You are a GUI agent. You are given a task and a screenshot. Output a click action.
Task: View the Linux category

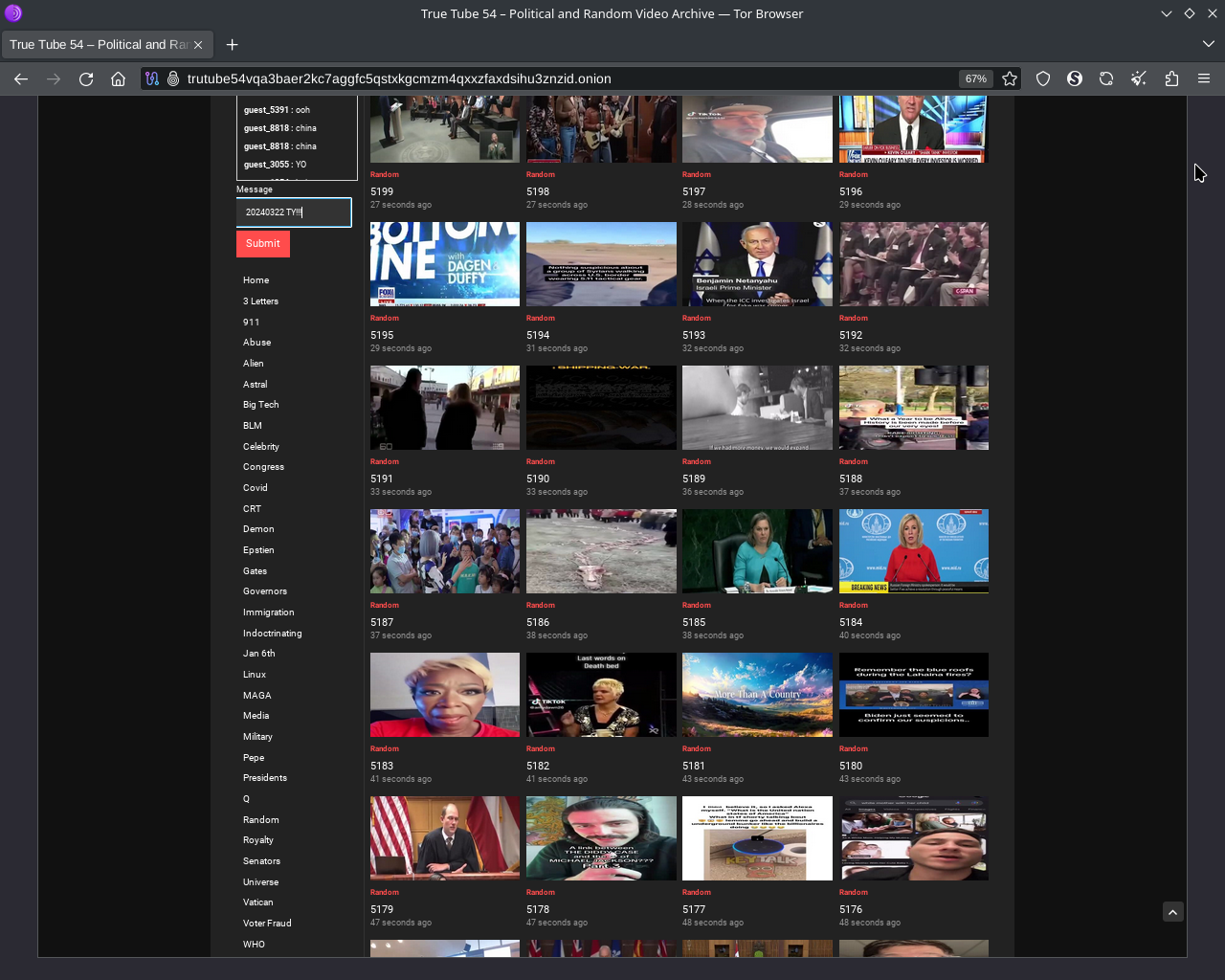255,675
